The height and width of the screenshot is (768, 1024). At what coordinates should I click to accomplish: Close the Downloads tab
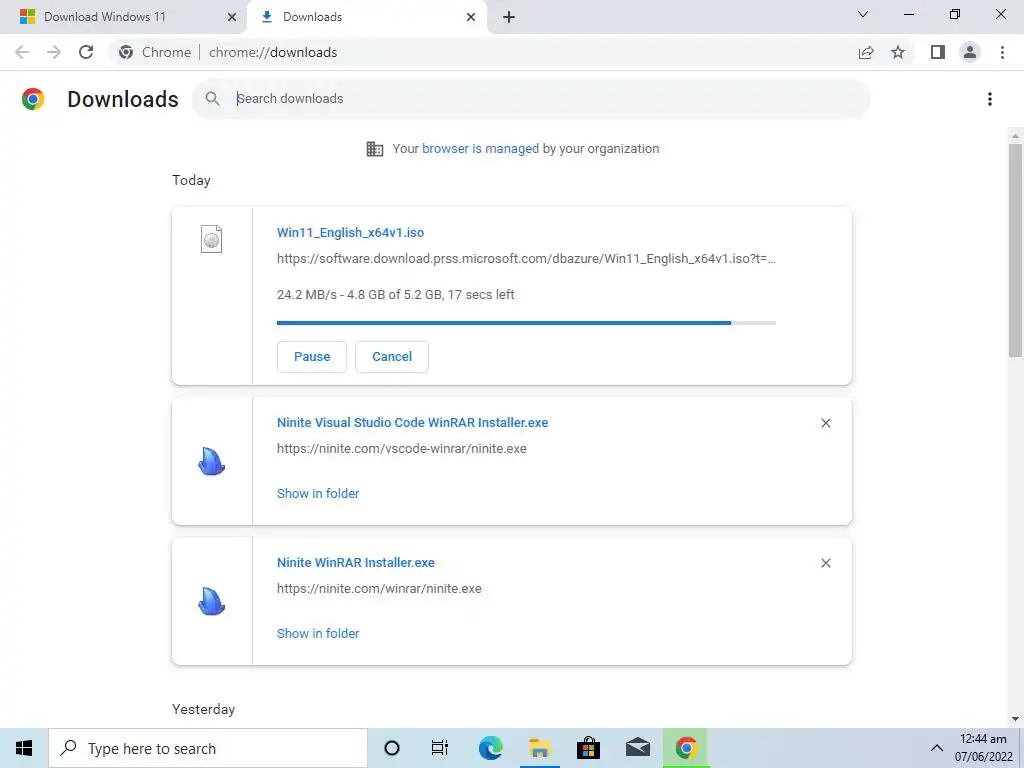[471, 17]
